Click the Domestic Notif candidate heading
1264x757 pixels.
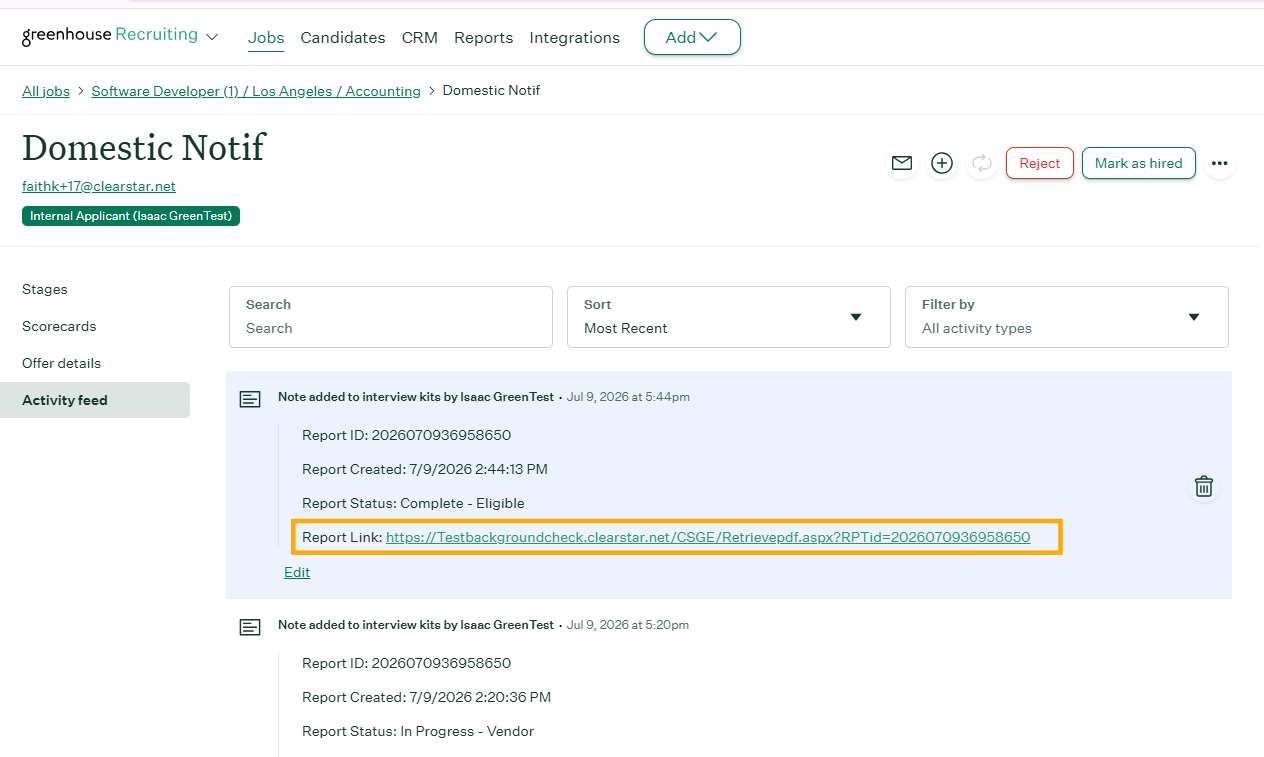click(x=144, y=147)
